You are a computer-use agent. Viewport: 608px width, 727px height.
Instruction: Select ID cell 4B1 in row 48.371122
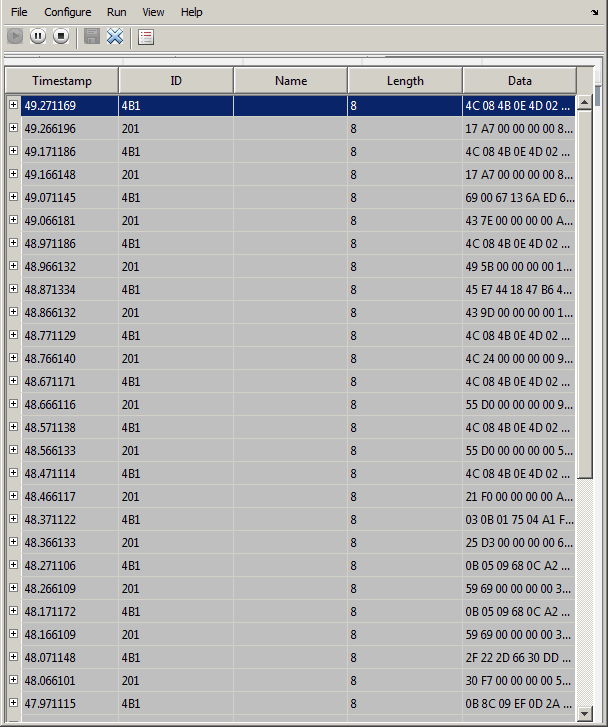click(x=176, y=520)
